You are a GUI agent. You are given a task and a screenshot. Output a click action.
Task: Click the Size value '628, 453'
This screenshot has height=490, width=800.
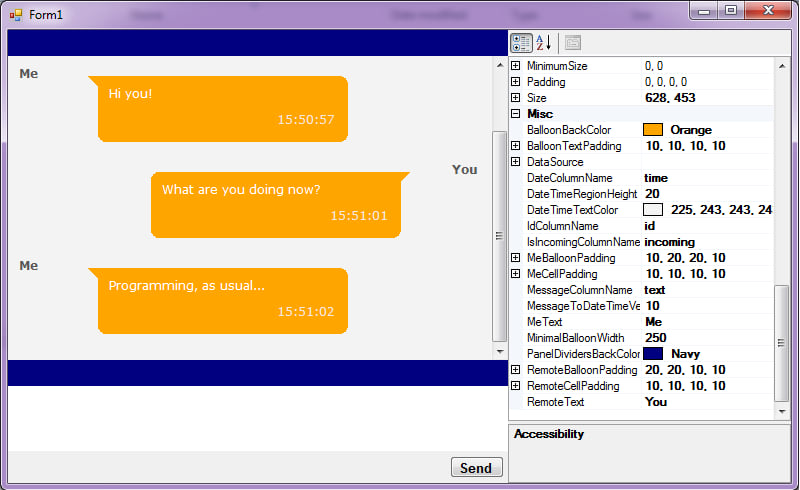pyautogui.click(x=670, y=97)
